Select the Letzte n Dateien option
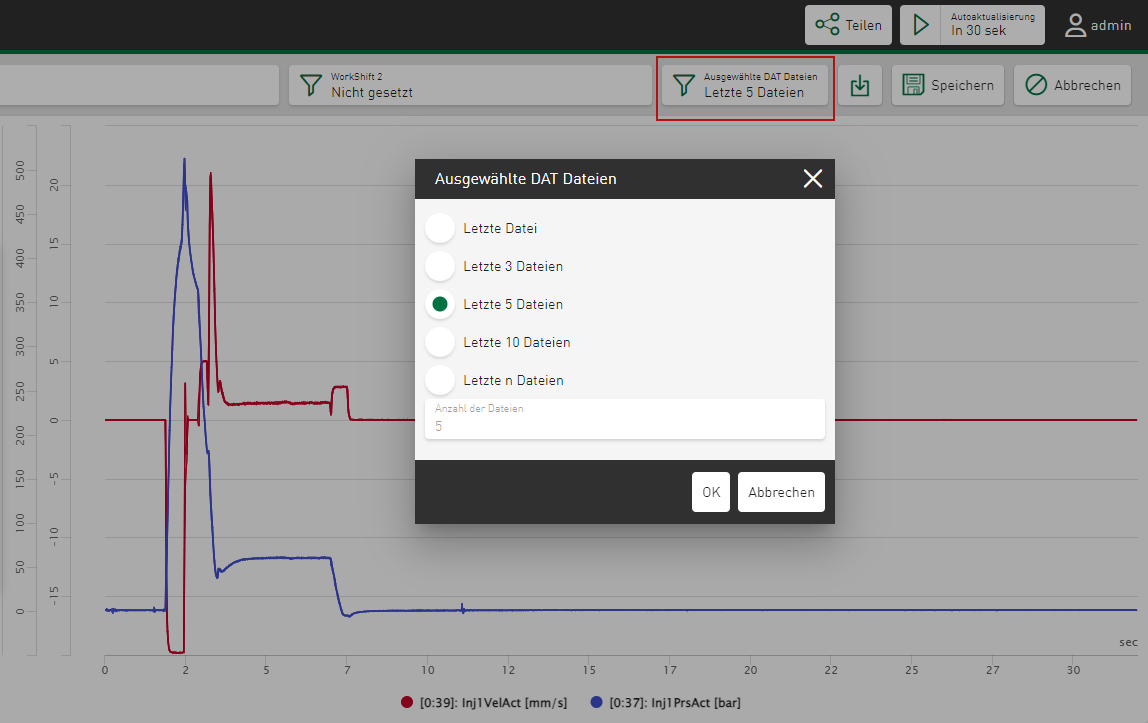 click(440, 380)
